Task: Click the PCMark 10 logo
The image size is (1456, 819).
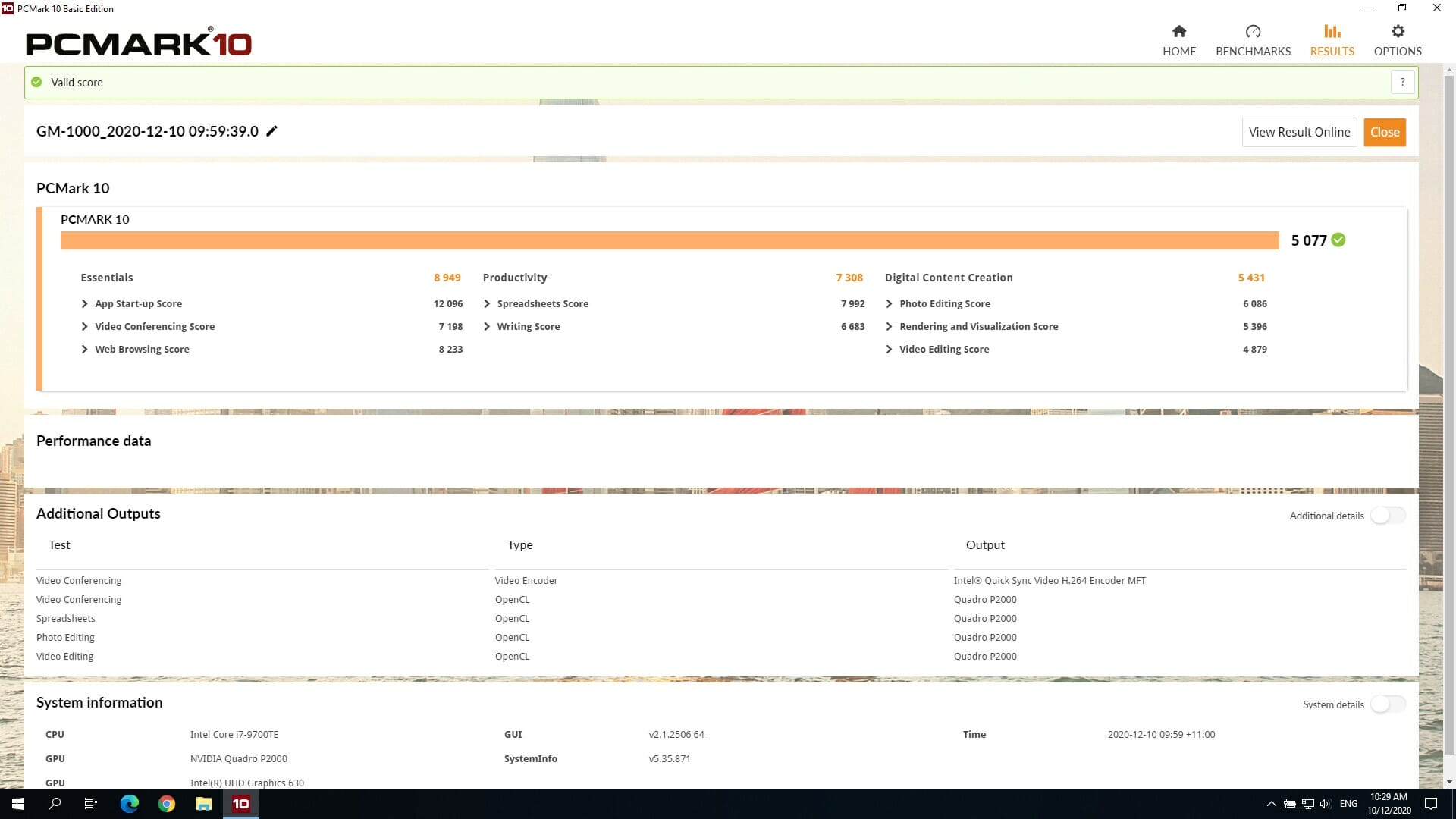Action: (x=139, y=42)
